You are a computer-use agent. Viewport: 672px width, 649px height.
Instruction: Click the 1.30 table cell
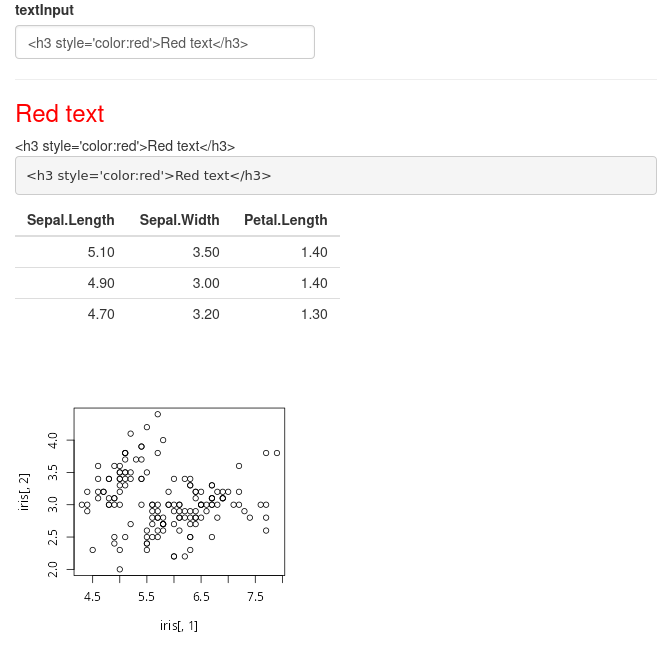pyautogui.click(x=314, y=314)
